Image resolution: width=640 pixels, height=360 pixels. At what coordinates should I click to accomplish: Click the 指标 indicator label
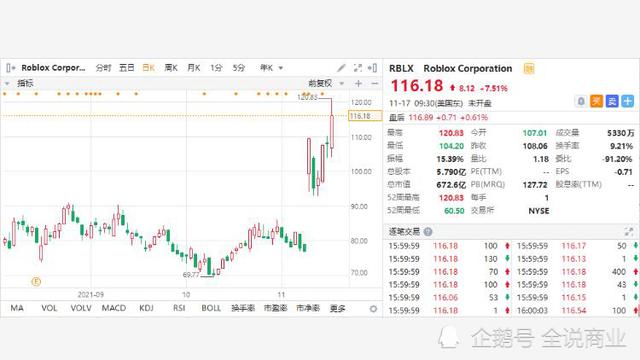(25, 83)
